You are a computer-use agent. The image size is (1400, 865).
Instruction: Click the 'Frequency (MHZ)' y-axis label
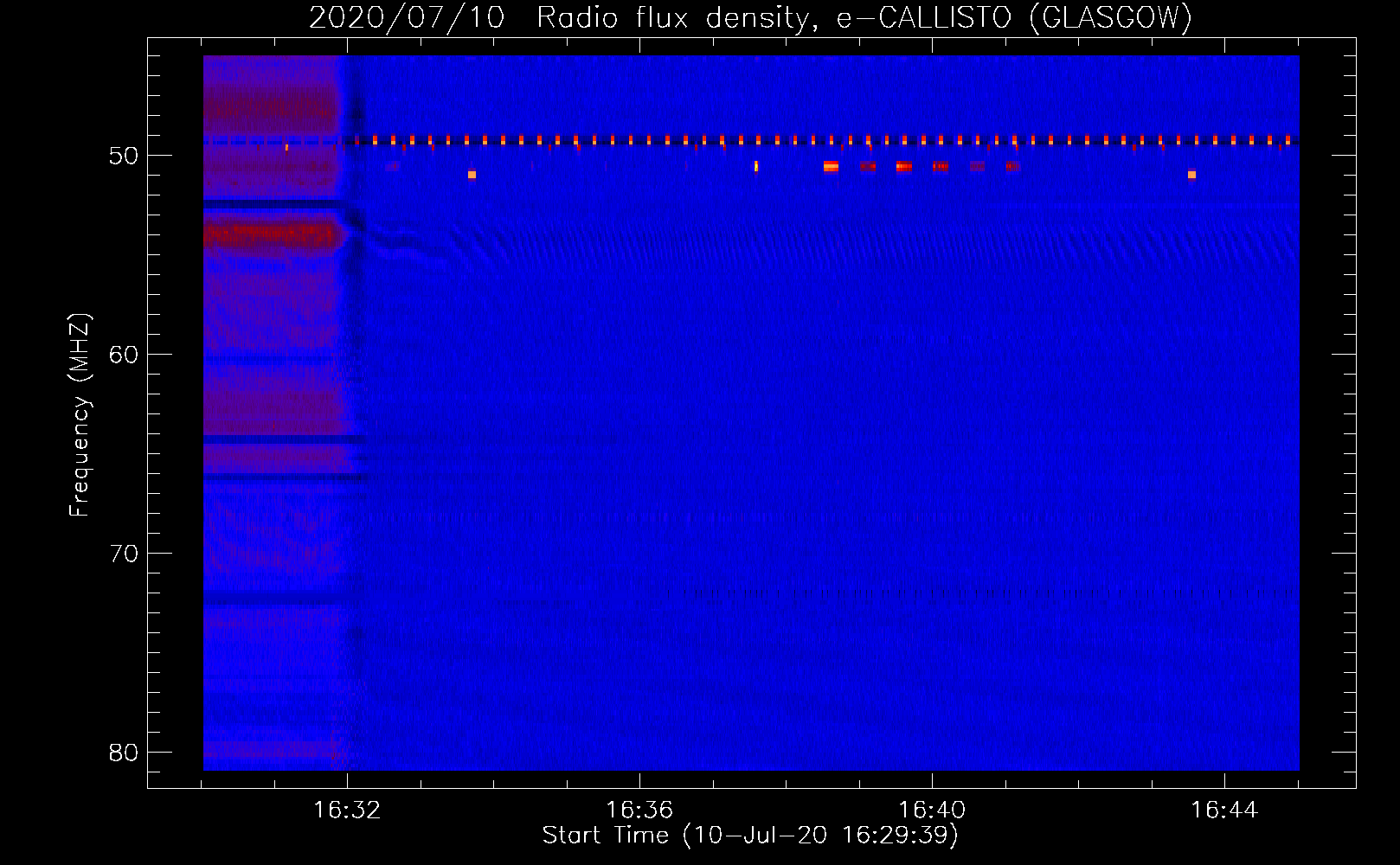[x=80, y=415]
